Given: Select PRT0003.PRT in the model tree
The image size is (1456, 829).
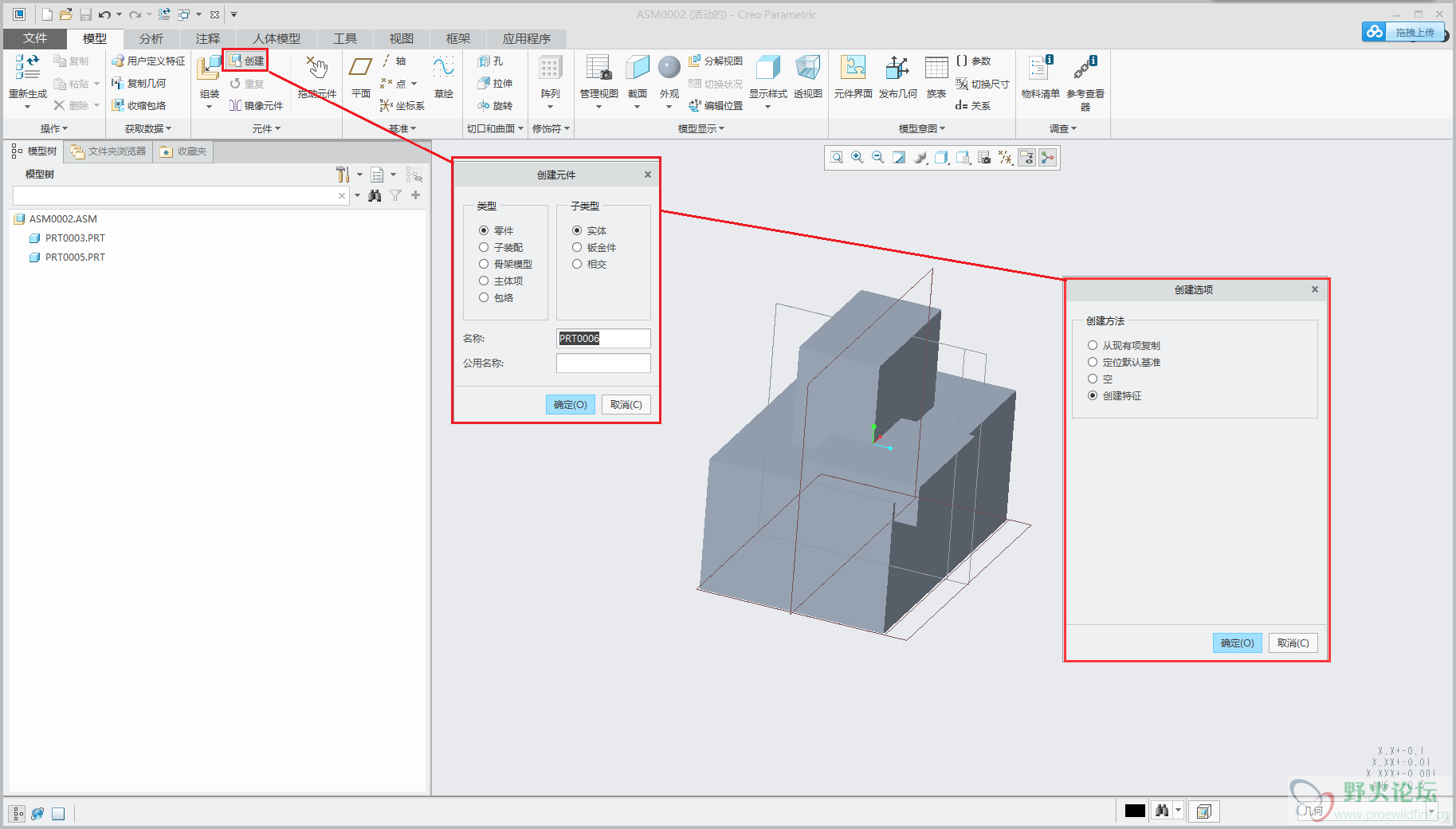Looking at the screenshot, I should click(75, 238).
